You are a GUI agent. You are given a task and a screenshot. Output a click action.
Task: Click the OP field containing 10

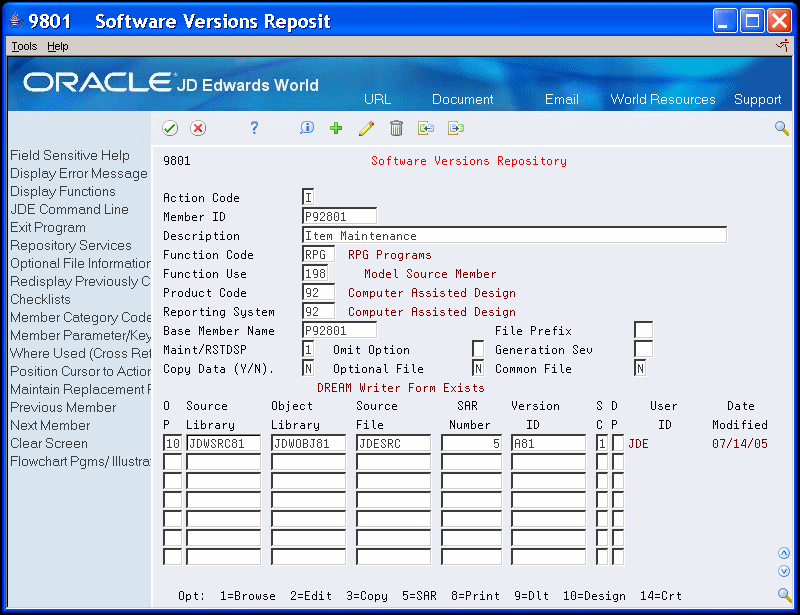pos(172,444)
